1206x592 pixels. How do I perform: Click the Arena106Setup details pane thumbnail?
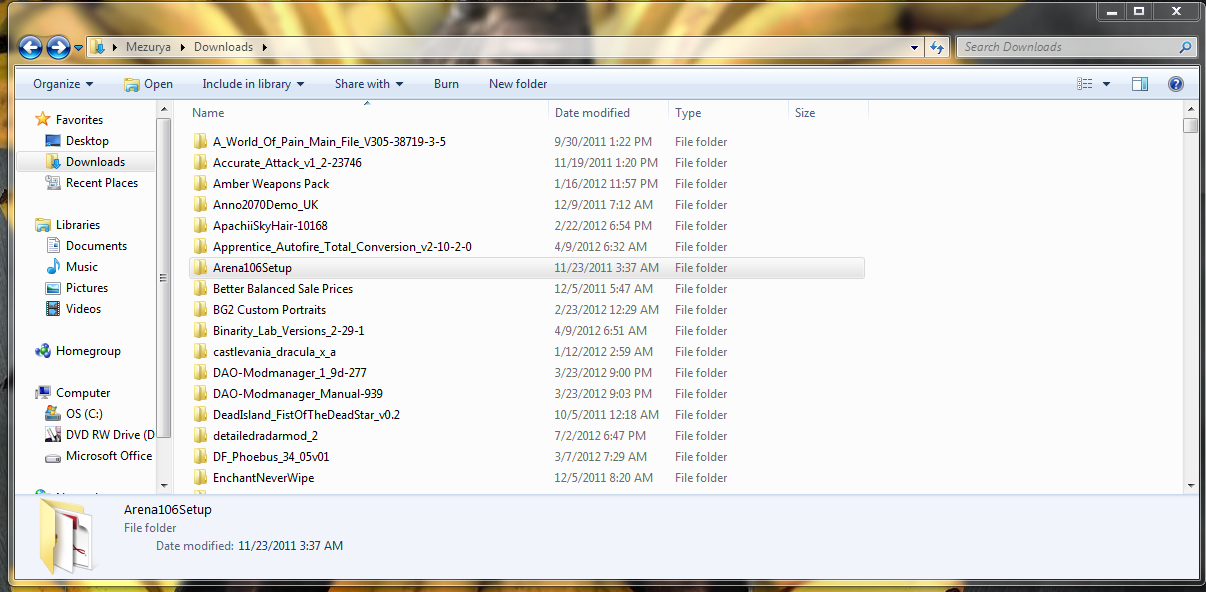click(x=66, y=536)
